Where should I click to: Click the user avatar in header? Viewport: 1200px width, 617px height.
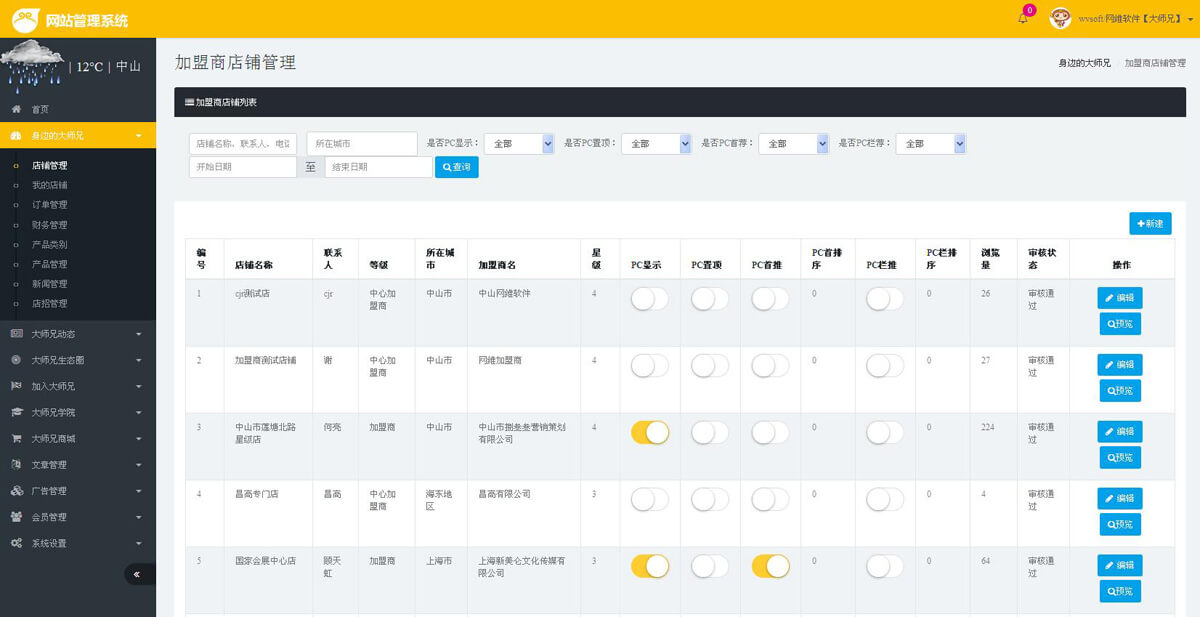[x=1060, y=19]
